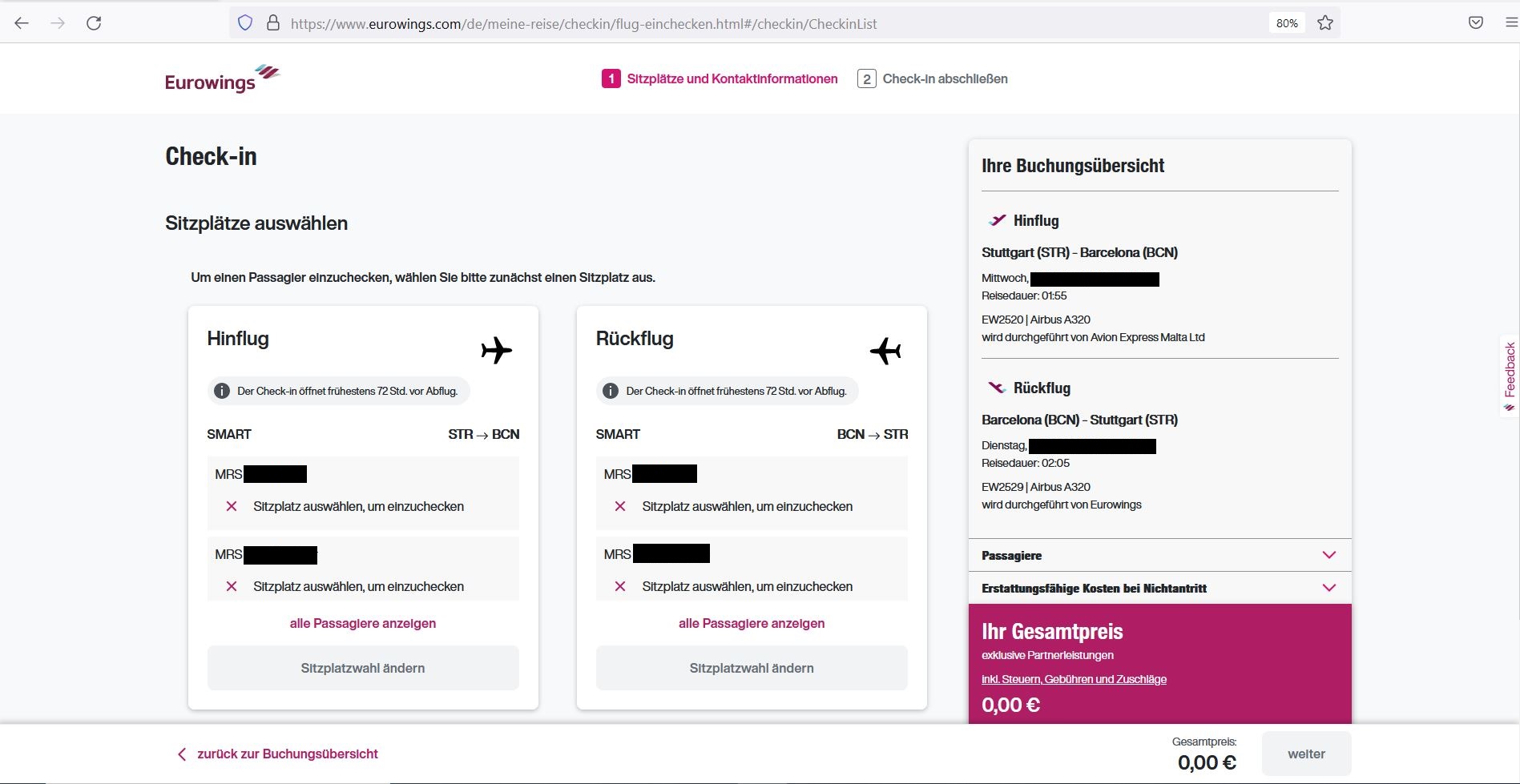Click the browser forward arrow

pos(58,23)
